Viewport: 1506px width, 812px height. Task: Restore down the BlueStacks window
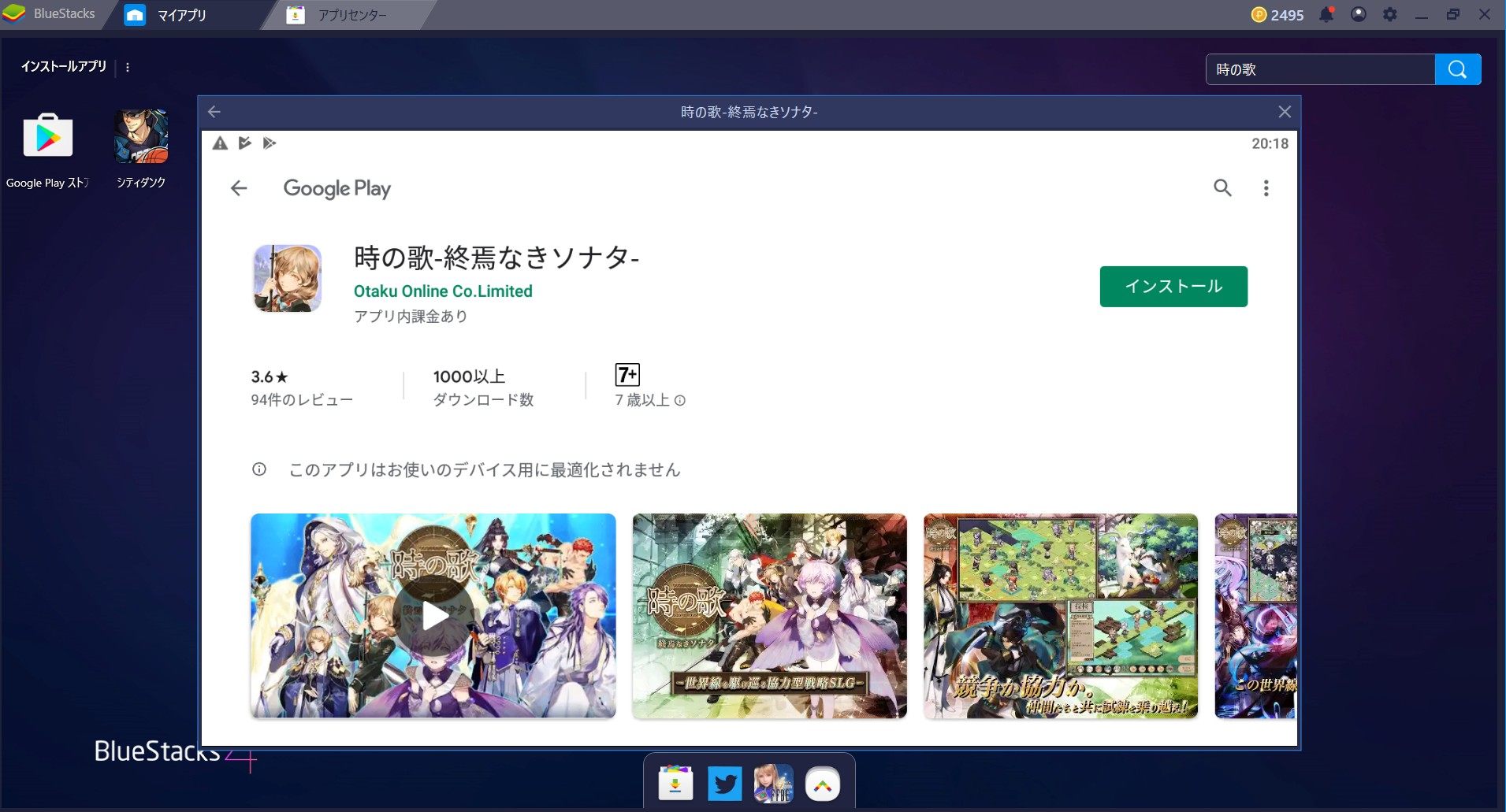click(1453, 14)
